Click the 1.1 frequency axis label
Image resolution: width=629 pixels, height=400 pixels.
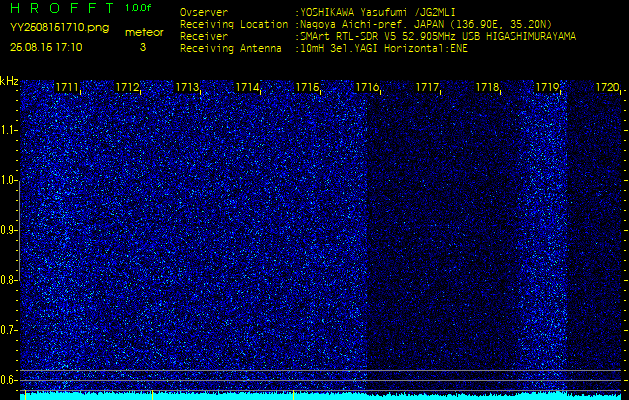pos(8,130)
